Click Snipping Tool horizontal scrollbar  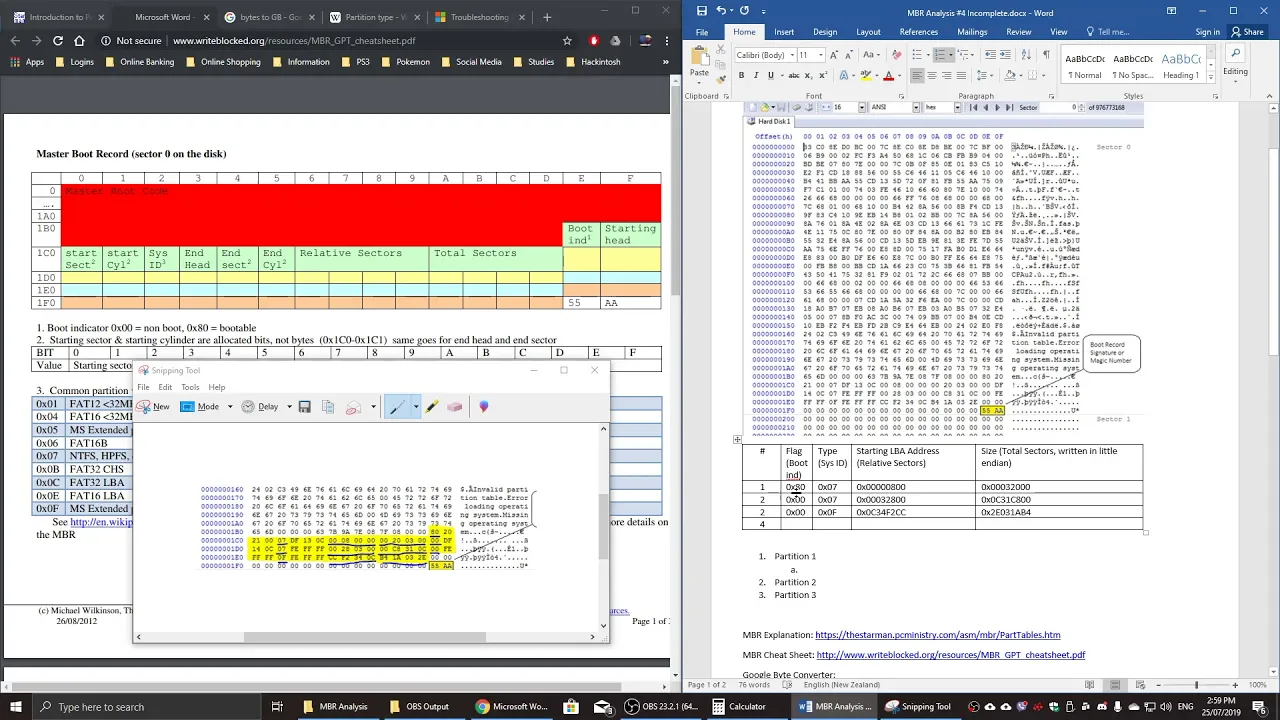(364, 637)
